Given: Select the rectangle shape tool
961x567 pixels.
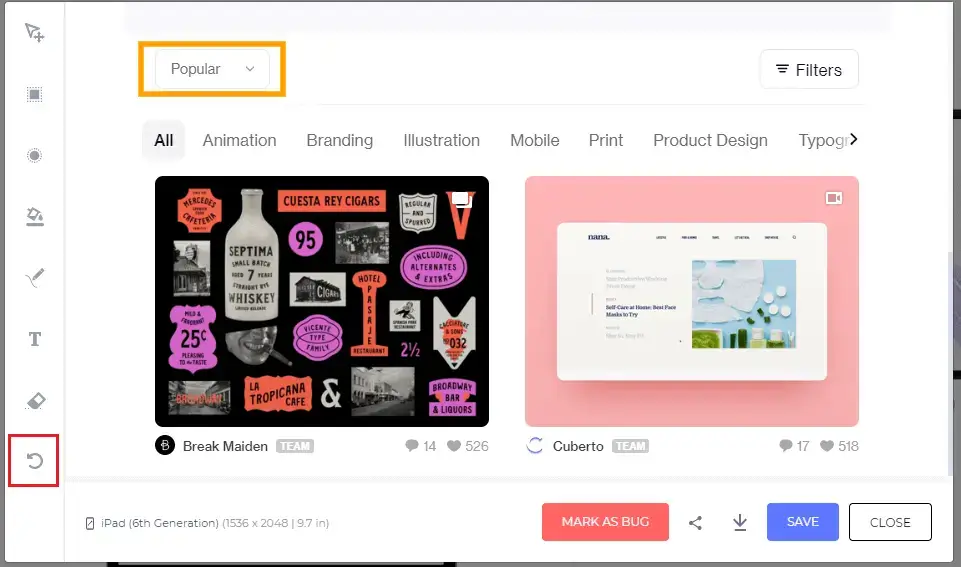Looking at the screenshot, I should tap(35, 95).
